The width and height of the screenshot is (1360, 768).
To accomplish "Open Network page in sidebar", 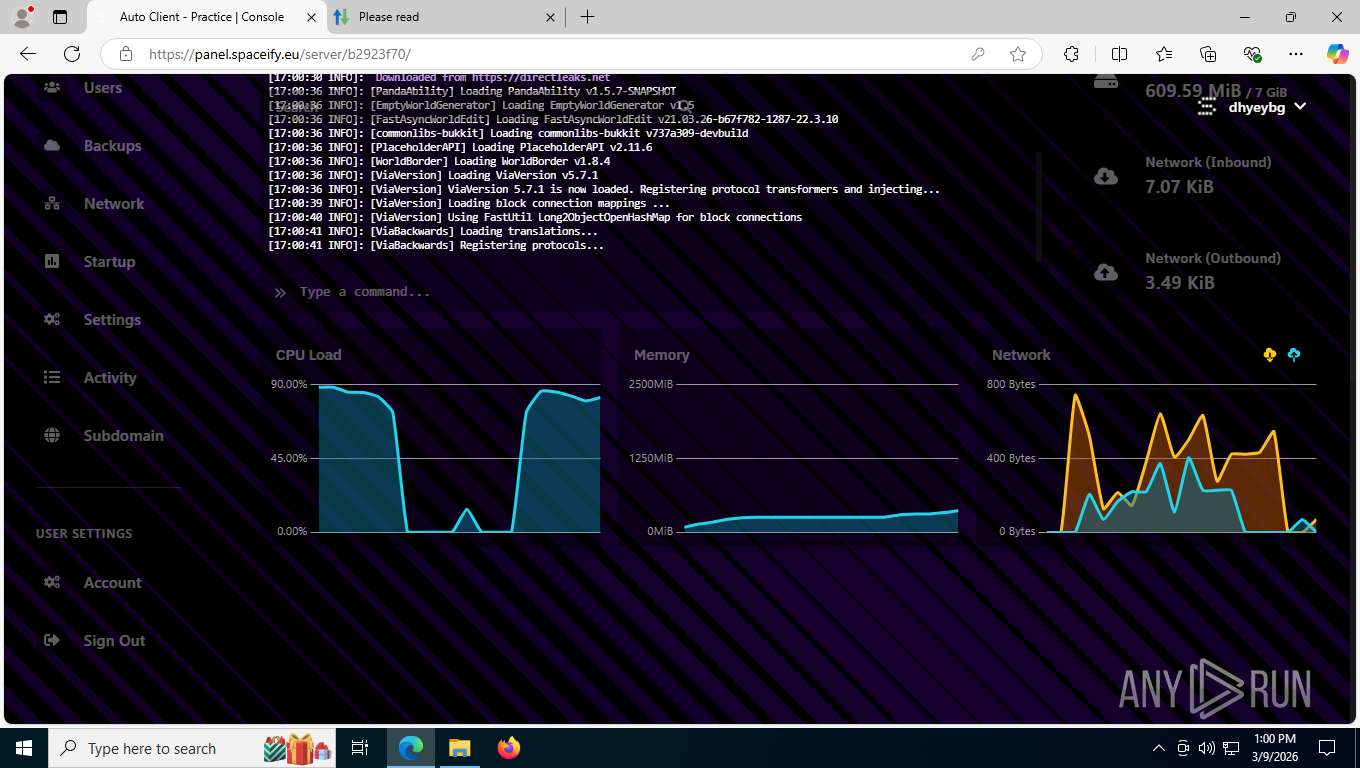I will [114, 204].
